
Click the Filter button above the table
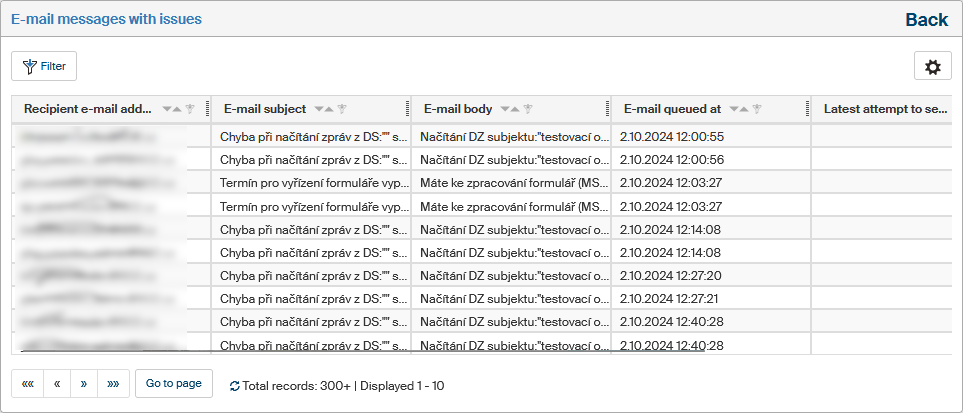[44, 66]
